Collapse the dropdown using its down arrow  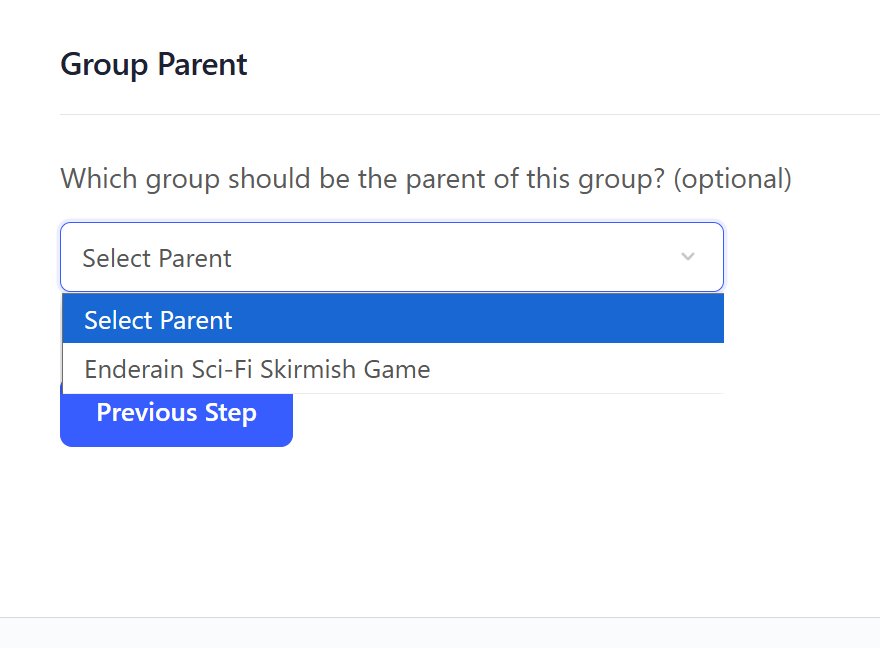tap(688, 257)
